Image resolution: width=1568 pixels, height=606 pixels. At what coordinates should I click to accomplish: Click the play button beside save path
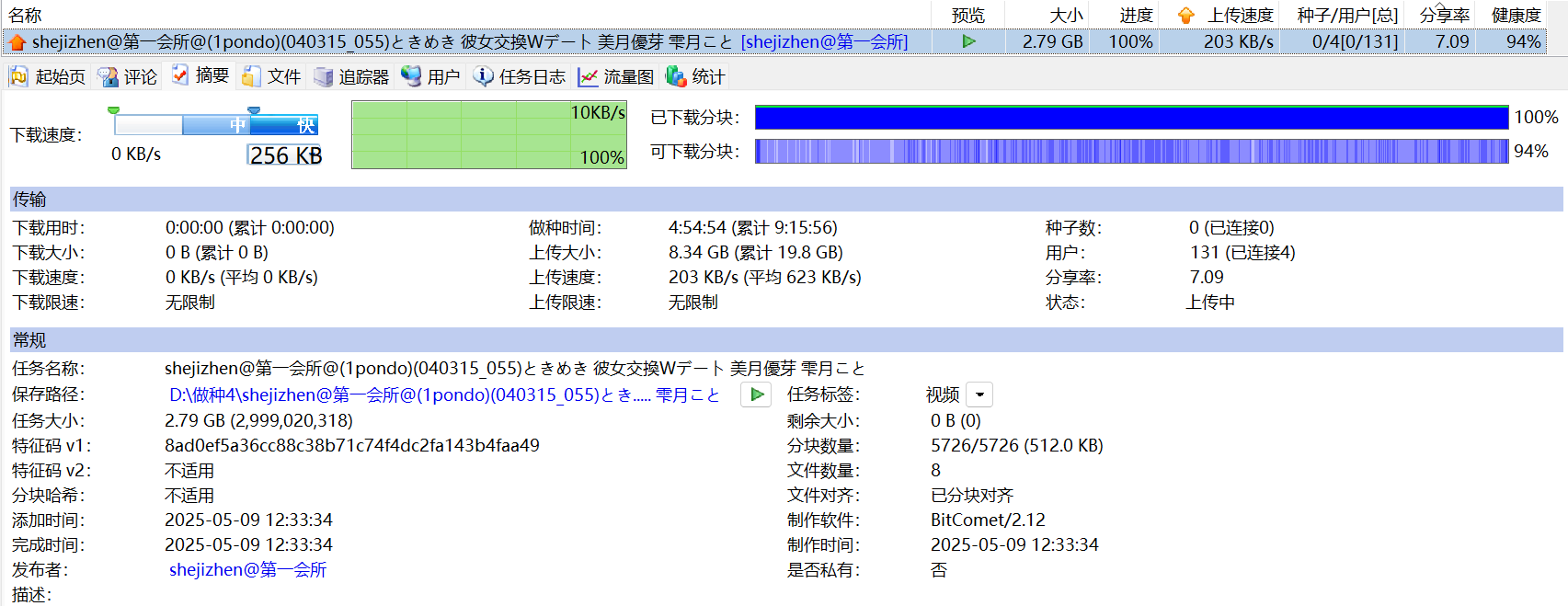(756, 394)
